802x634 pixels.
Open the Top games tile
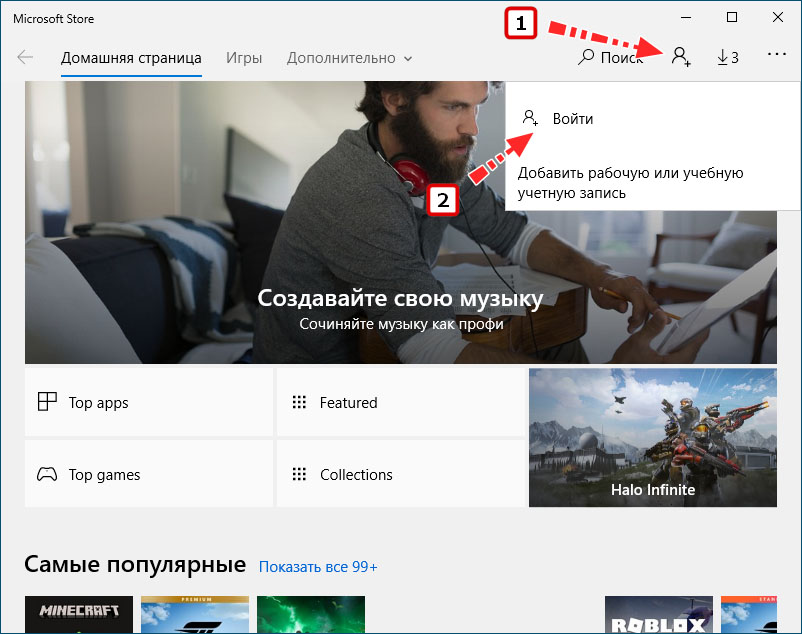tap(149, 474)
